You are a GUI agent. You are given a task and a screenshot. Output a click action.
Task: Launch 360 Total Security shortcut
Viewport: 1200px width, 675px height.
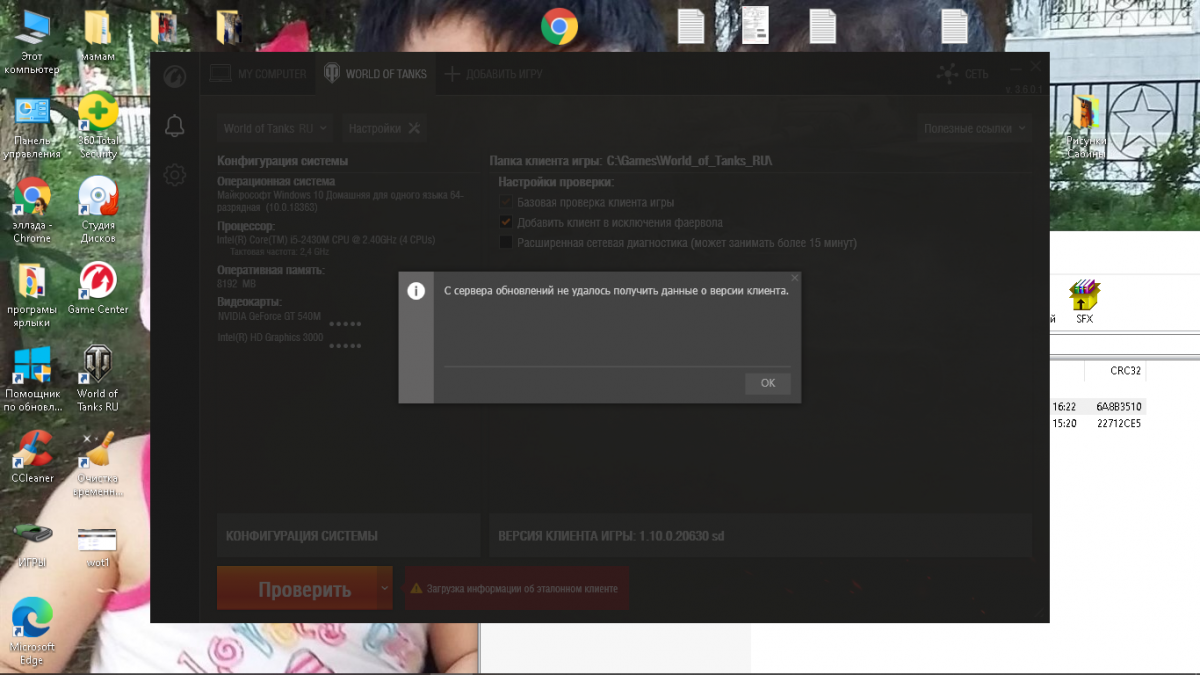(x=98, y=126)
